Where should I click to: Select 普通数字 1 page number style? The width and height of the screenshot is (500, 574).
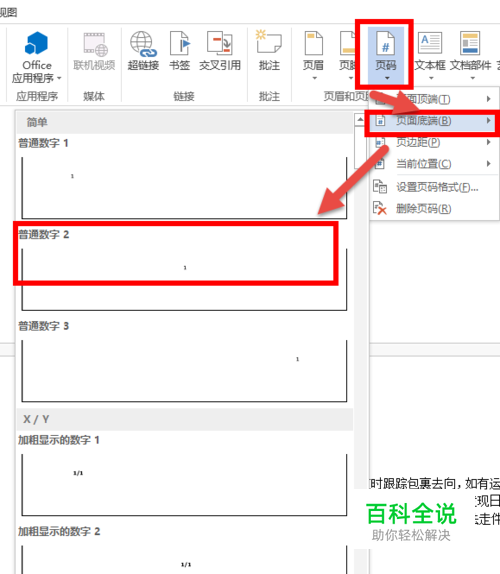pos(184,178)
